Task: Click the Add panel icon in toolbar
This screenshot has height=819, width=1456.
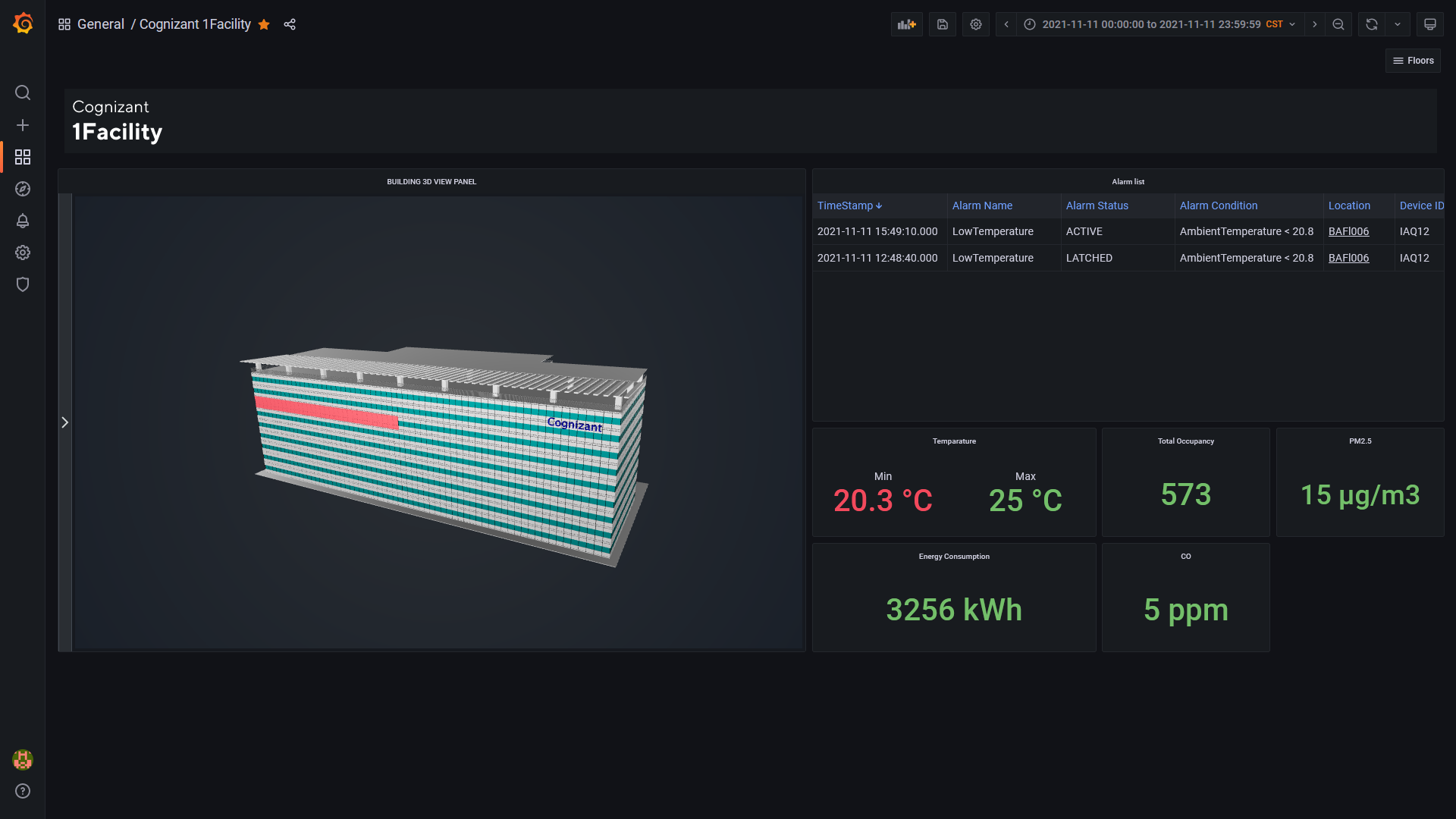Action: click(907, 24)
